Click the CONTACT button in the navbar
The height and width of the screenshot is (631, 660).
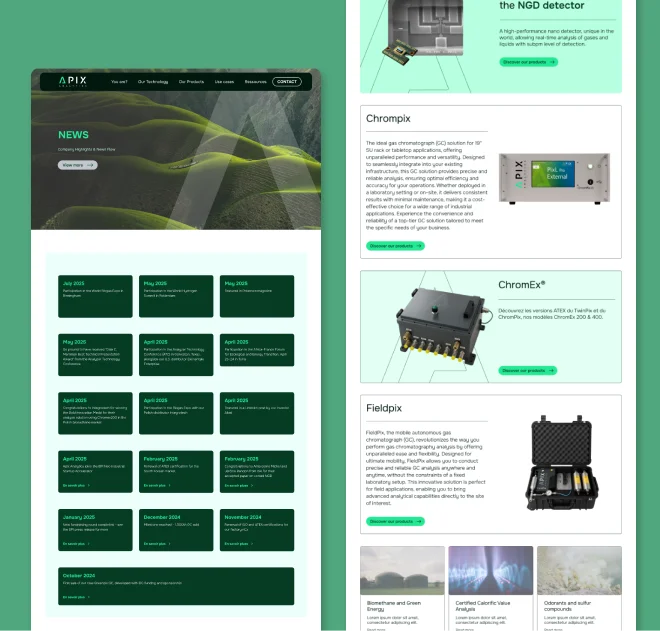pyautogui.click(x=287, y=82)
